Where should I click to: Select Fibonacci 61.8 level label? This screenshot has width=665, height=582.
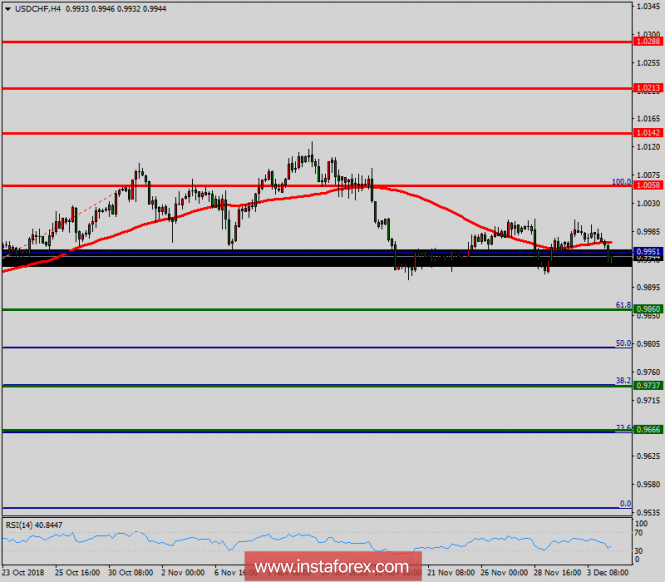623,305
